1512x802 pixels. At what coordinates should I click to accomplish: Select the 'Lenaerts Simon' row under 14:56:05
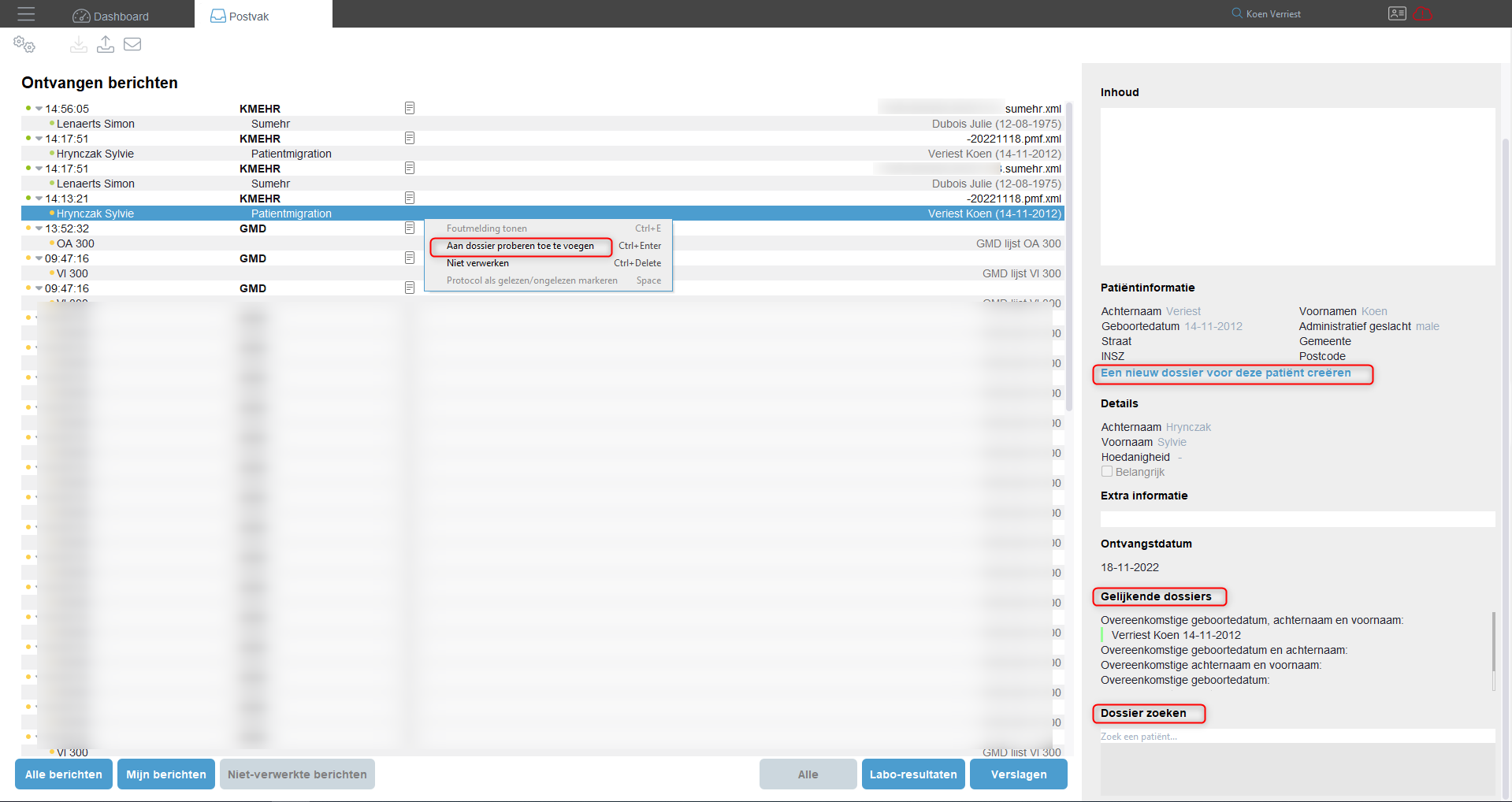541,124
